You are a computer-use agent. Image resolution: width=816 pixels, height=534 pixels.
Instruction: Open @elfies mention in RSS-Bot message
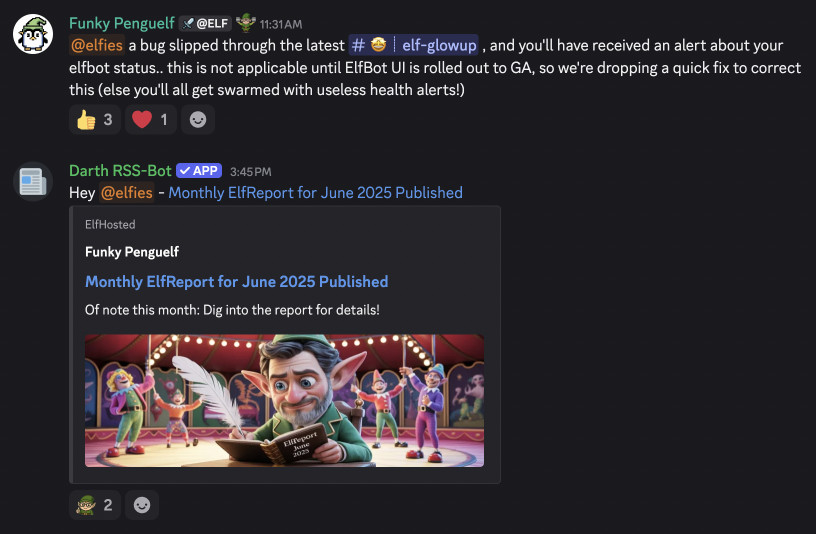tap(126, 193)
